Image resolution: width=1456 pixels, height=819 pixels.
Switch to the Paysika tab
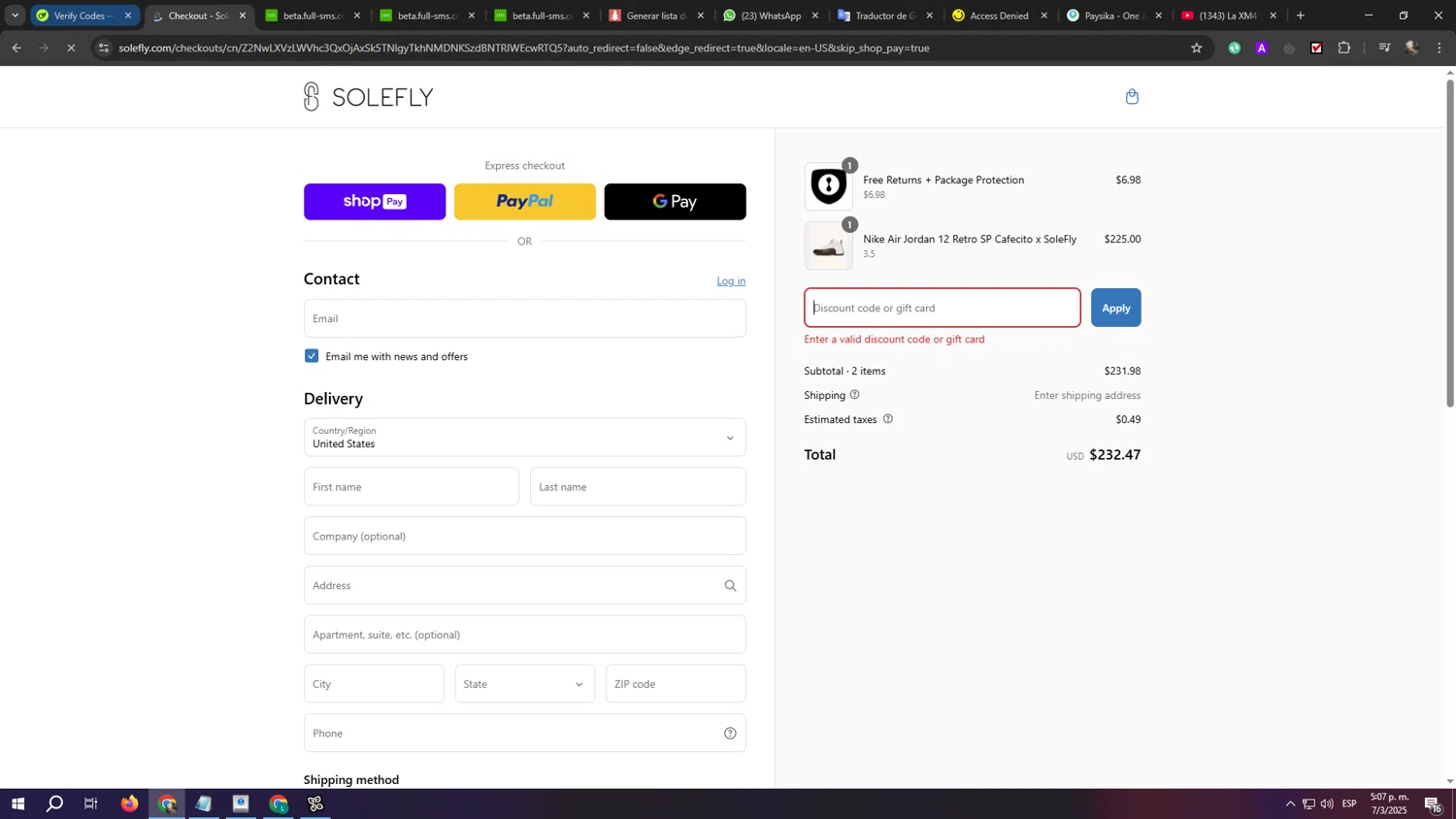click(1114, 16)
